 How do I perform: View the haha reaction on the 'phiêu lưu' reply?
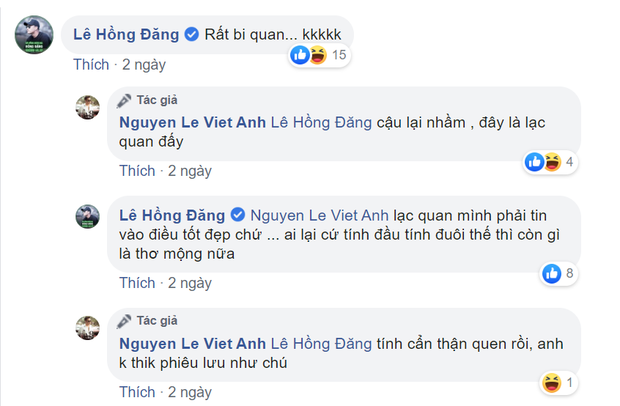[x=552, y=382]
